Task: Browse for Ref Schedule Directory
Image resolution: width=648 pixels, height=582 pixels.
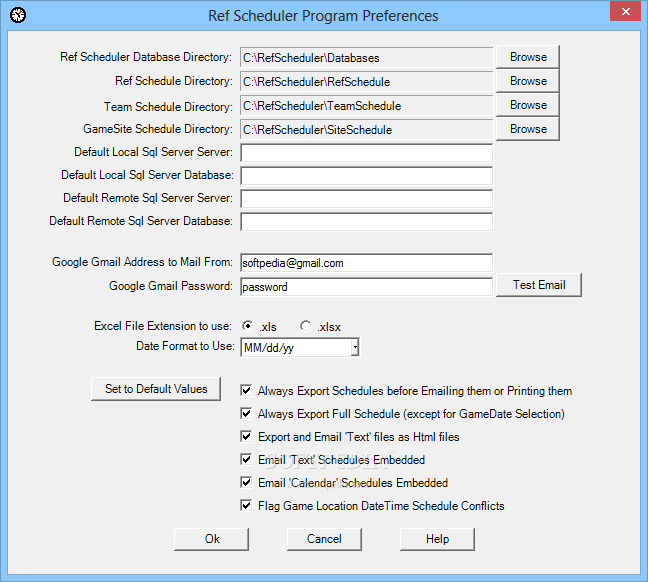Action: (528, 81)
